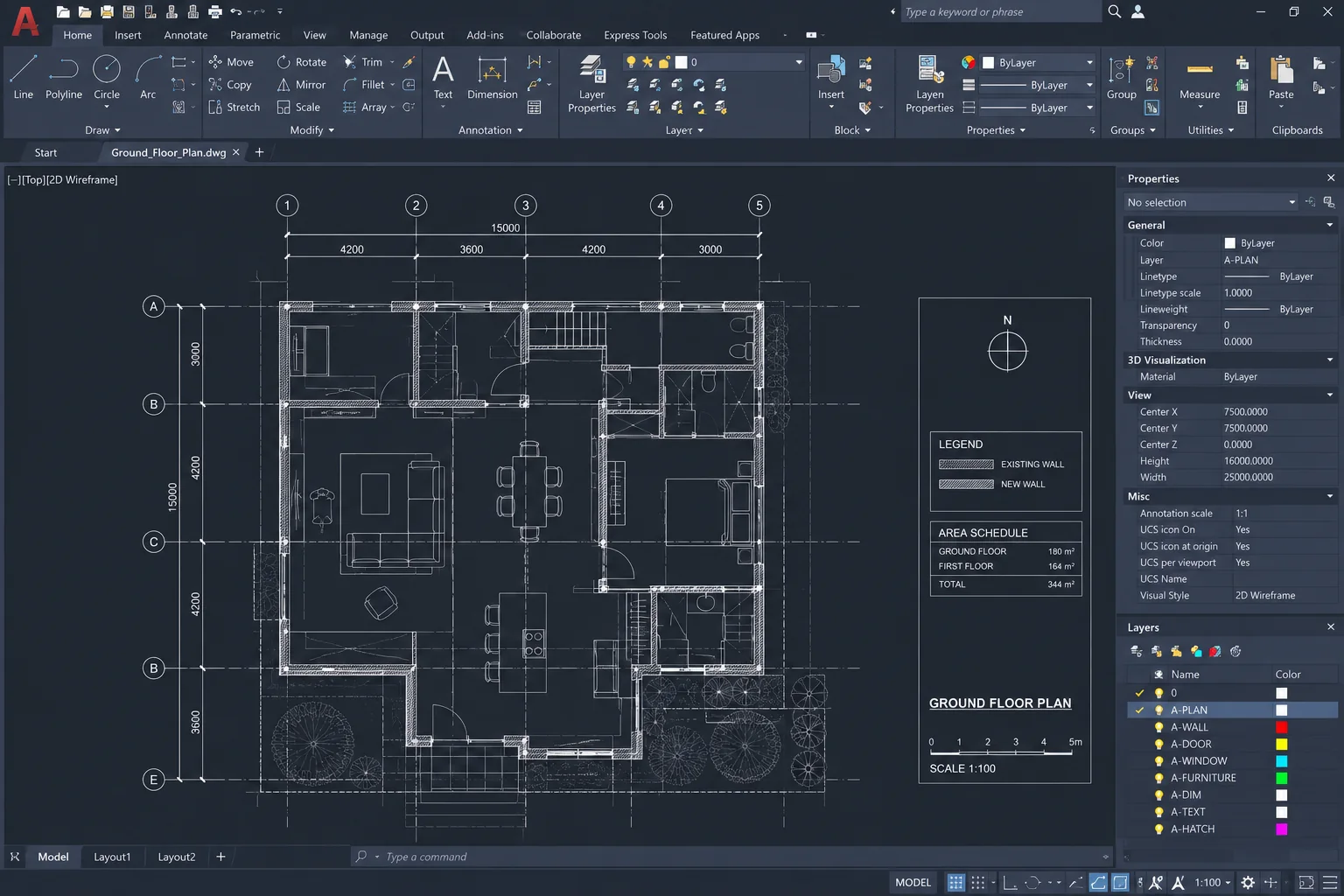Open the Express Tools tab
1344x896 pixels.
click(635, 35)
